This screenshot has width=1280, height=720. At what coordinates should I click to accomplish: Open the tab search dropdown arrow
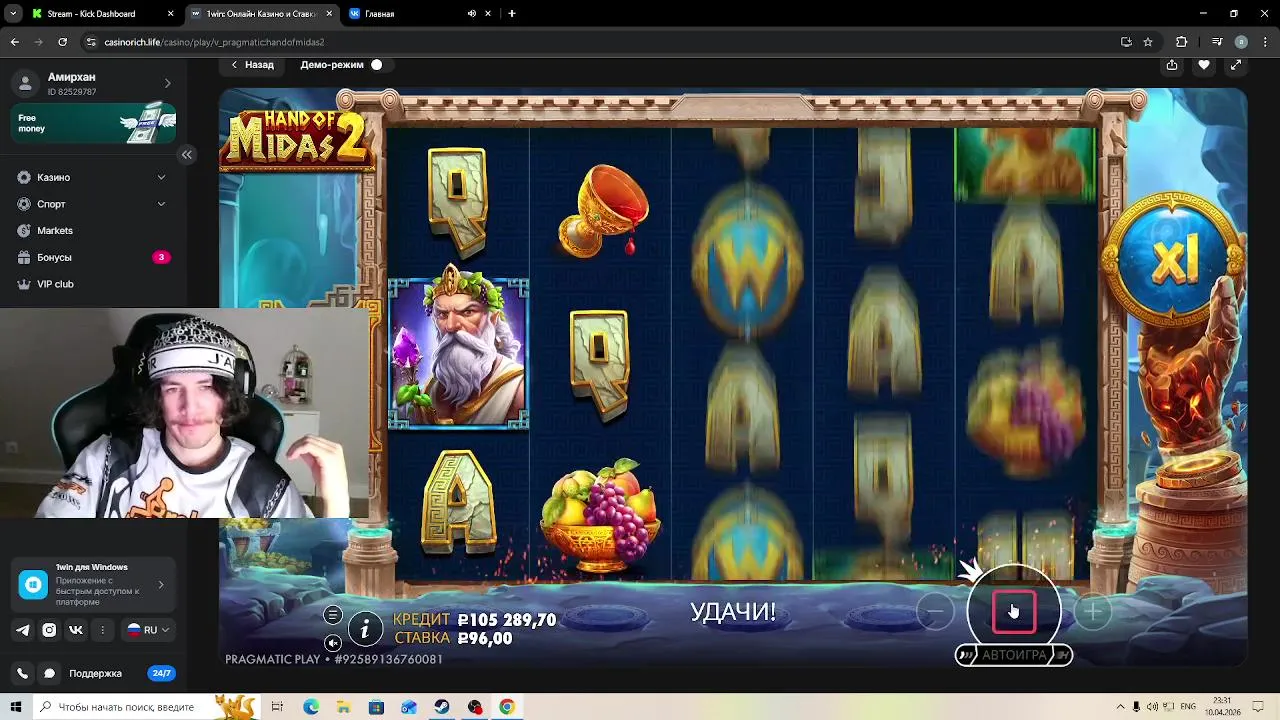pyautogui.click(x=14, y=14)
